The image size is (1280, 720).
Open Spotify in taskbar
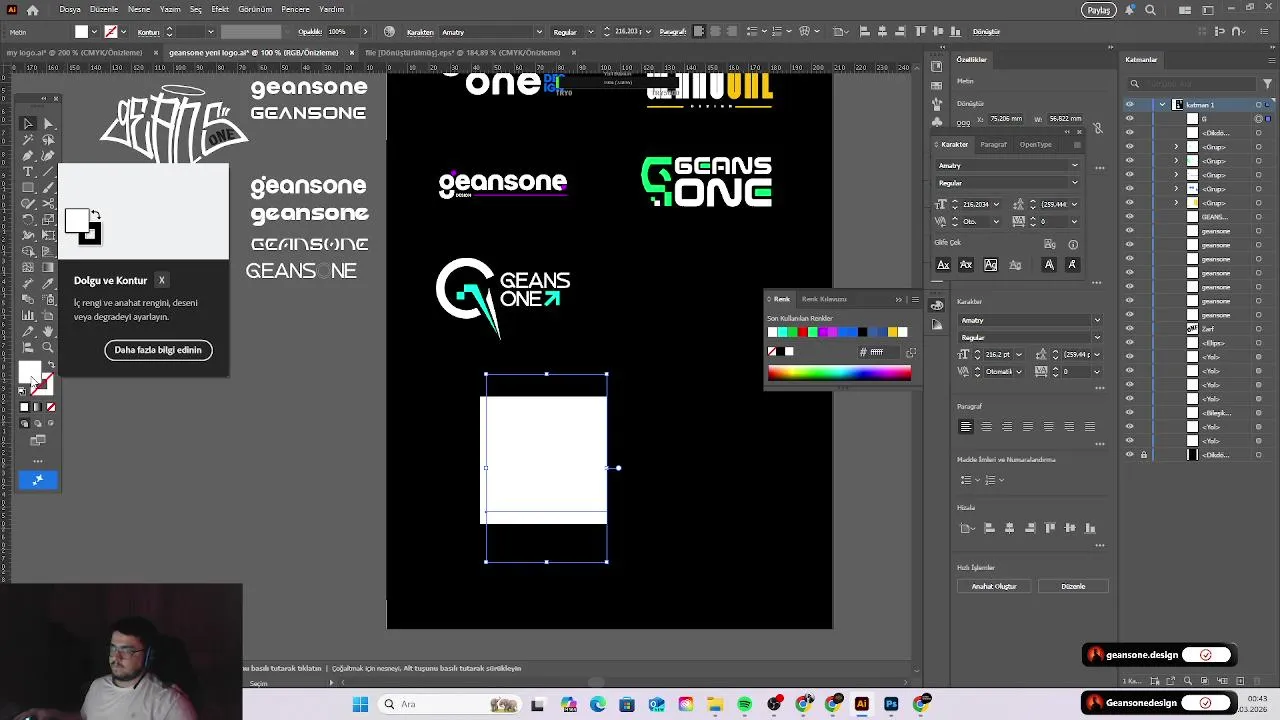tap(745, 705)
